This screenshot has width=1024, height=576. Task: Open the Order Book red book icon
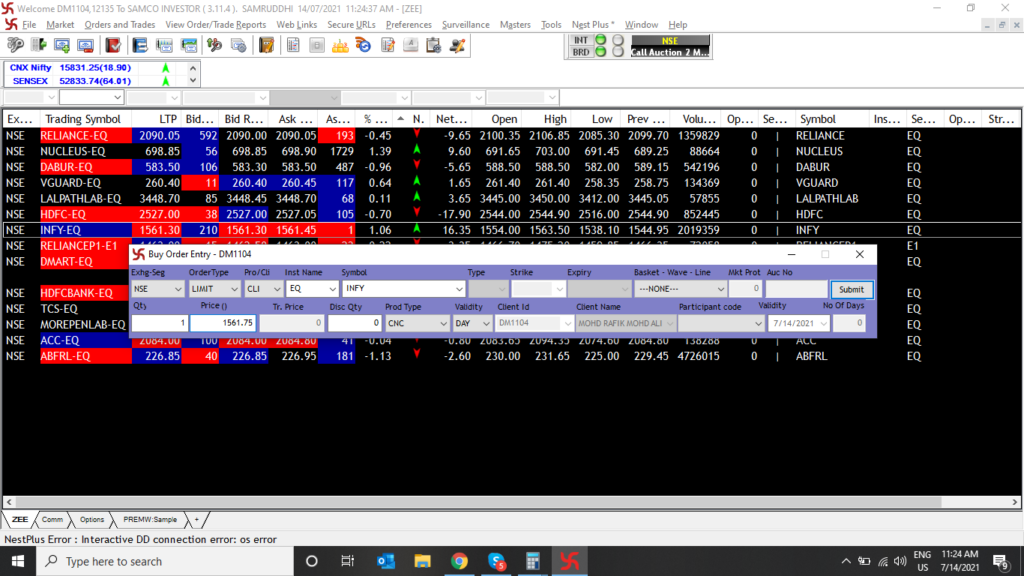(x=112, y=45)
